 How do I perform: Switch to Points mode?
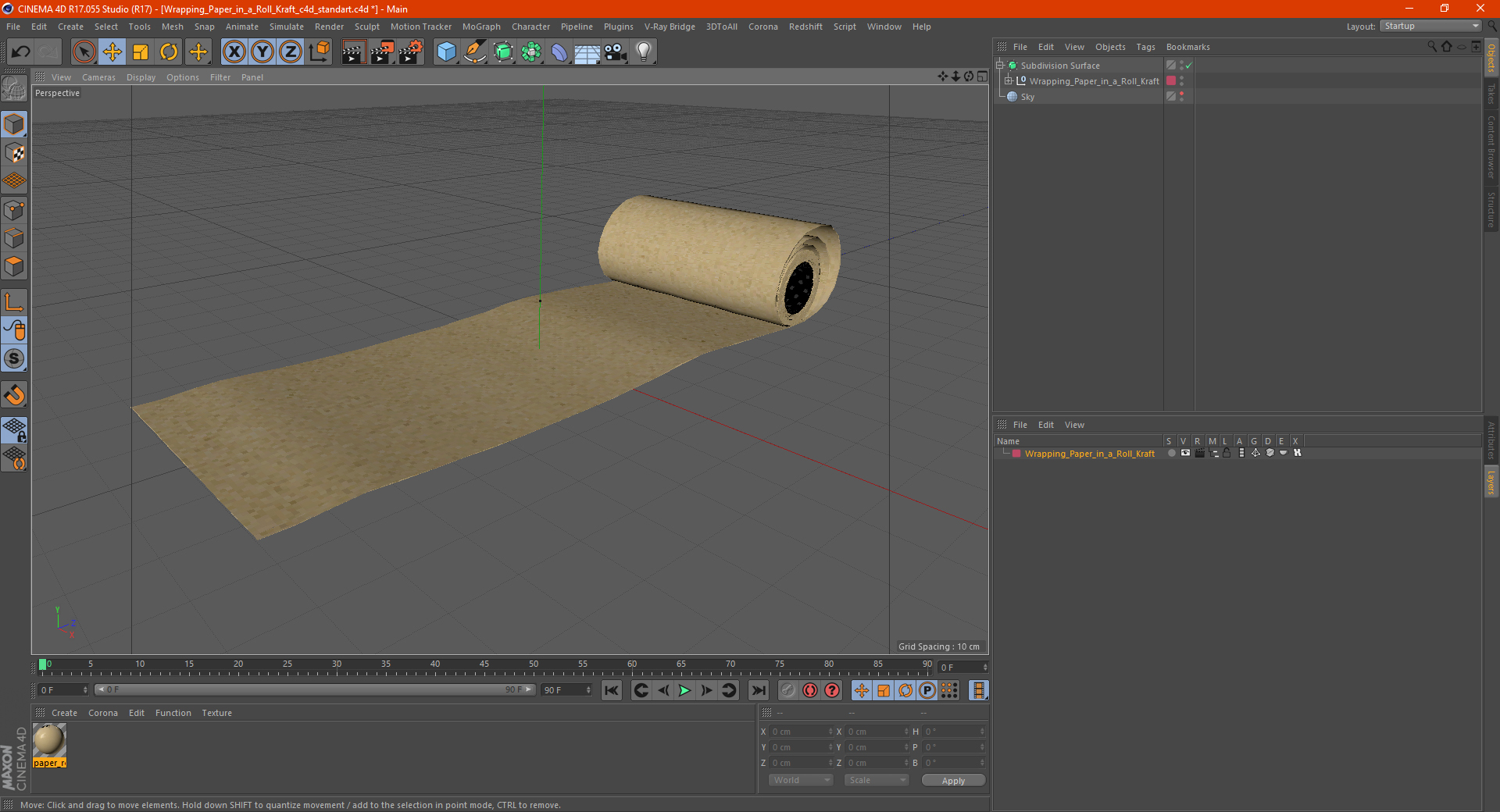click(14, 210)
